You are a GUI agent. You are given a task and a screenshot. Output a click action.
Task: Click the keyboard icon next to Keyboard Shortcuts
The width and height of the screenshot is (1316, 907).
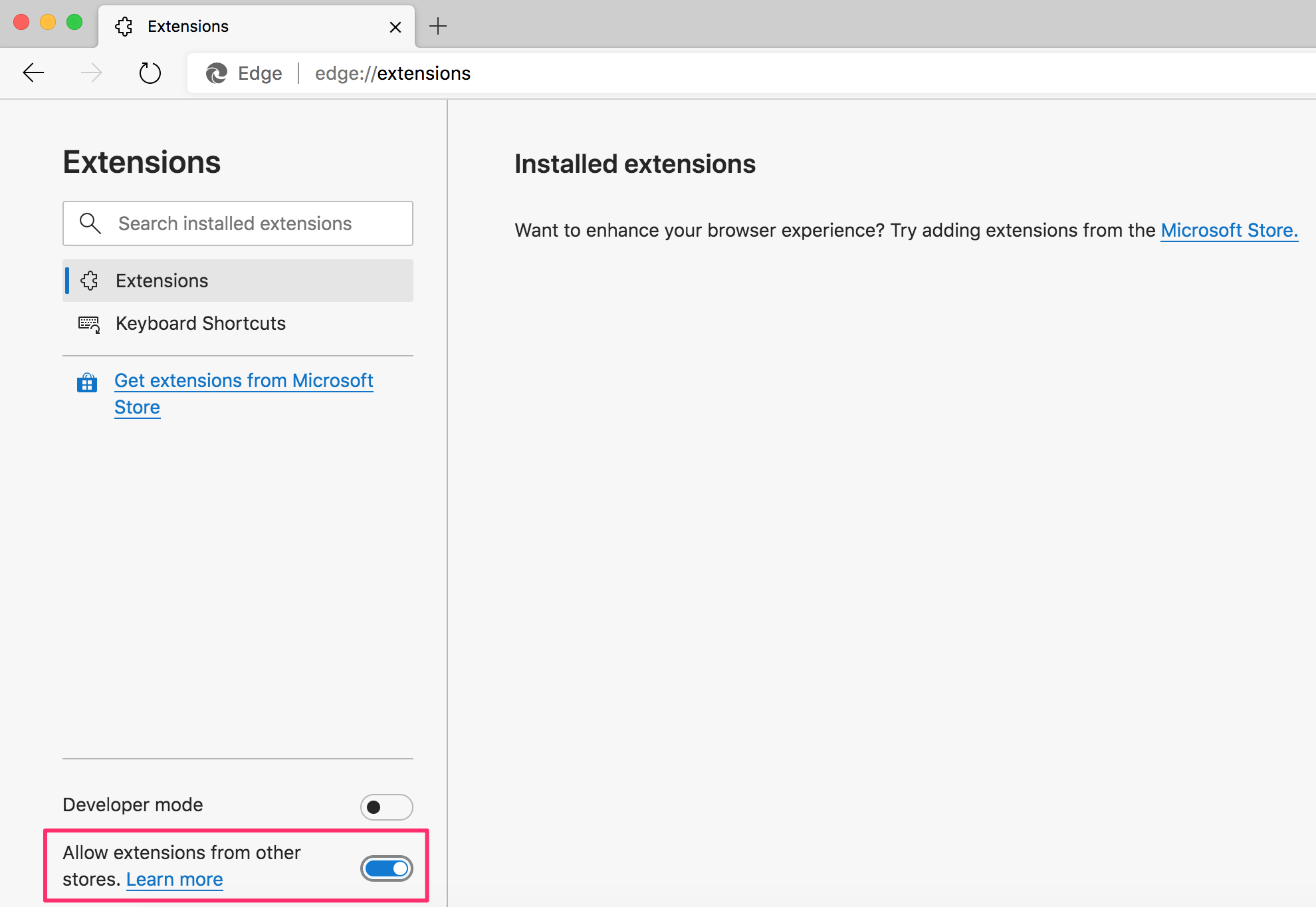(88, 324)
